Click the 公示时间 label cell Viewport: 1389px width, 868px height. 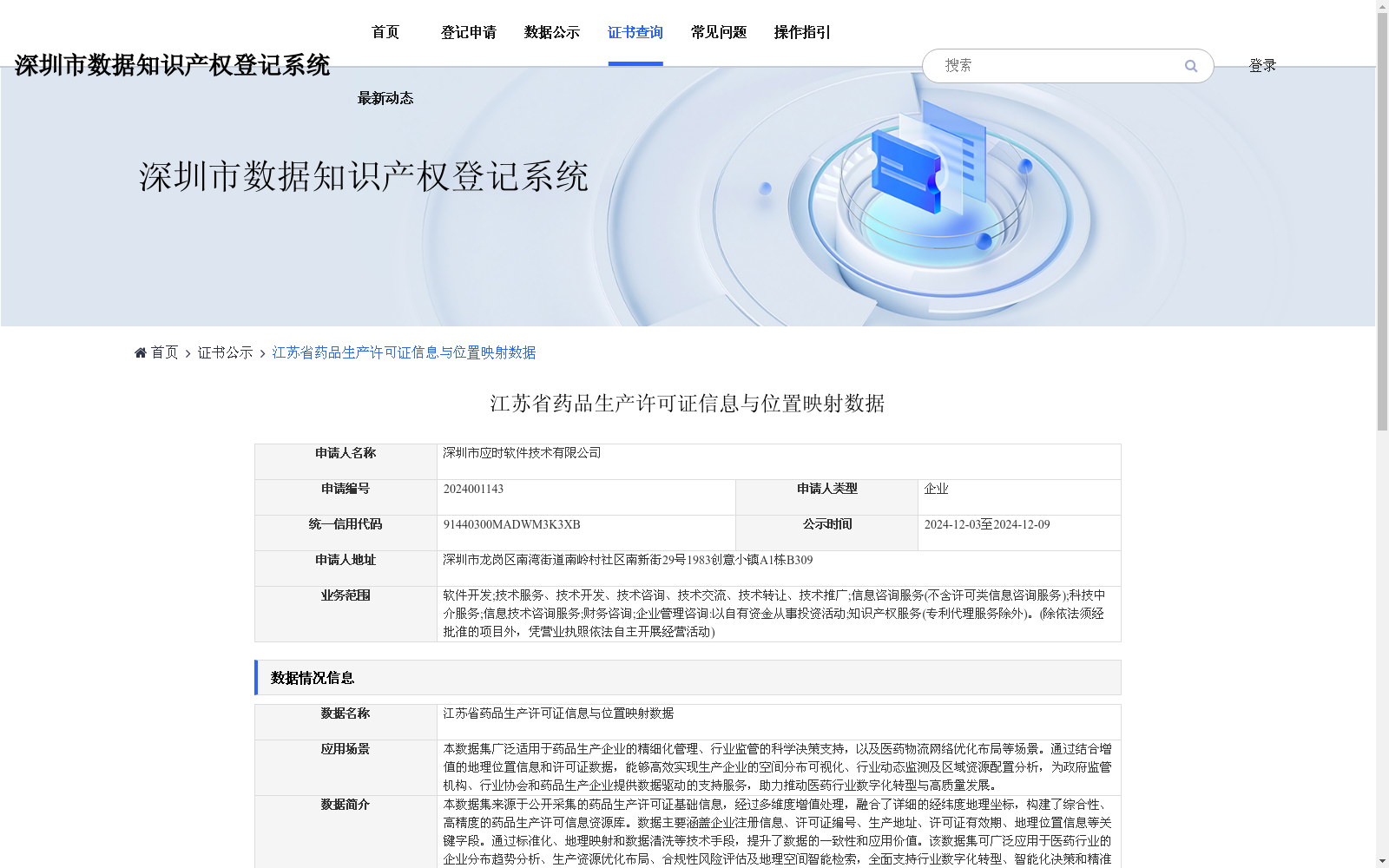tap(826, 533)
